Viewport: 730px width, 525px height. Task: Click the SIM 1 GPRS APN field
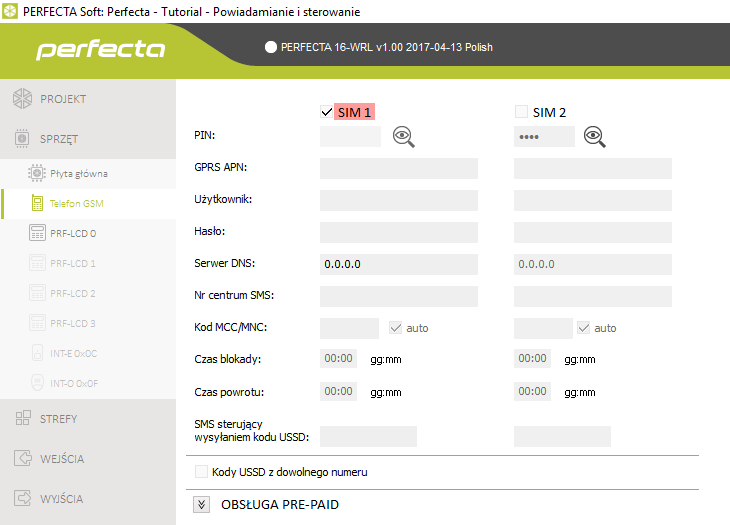pyautogui.click(x=398, y=168)
